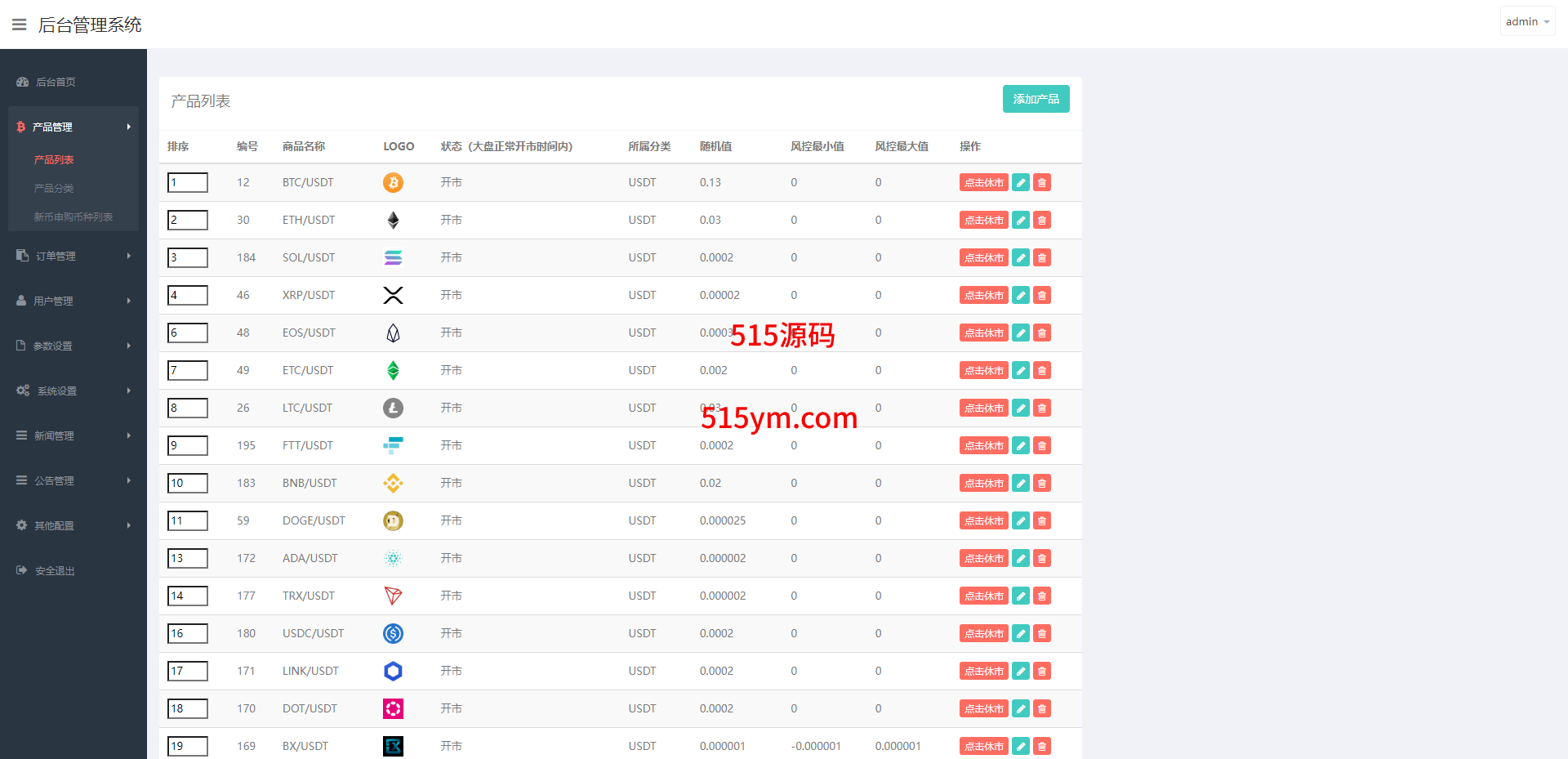
Task: Open the admin user dropdown
Action: click(x=1526, y=22)
